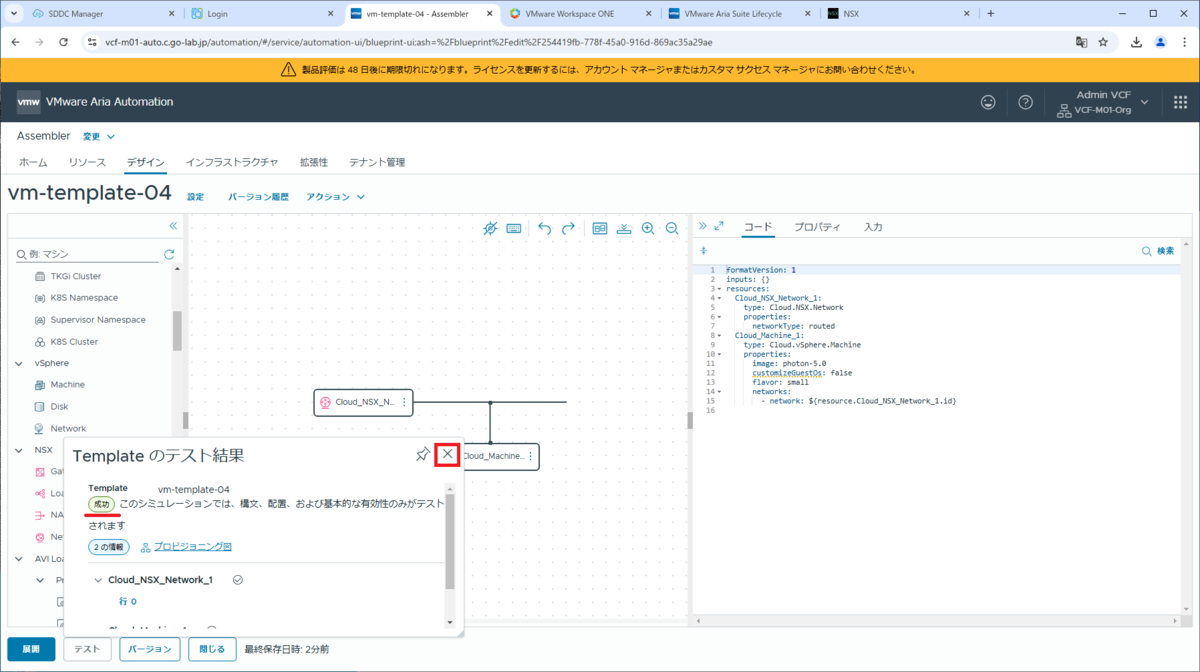Collapse the AVI Load Balancer category
Image resolution: width=1200 pixels, height=672 pixels.
coord(19,559)
